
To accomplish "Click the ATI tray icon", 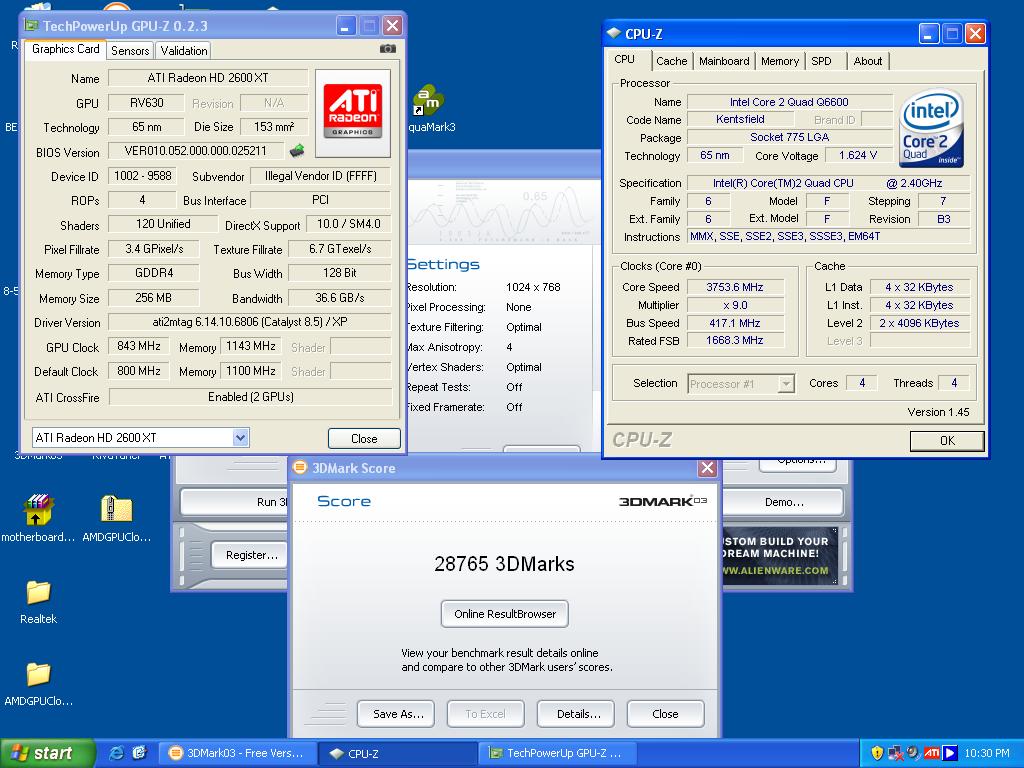I will (x=932, y=753).
